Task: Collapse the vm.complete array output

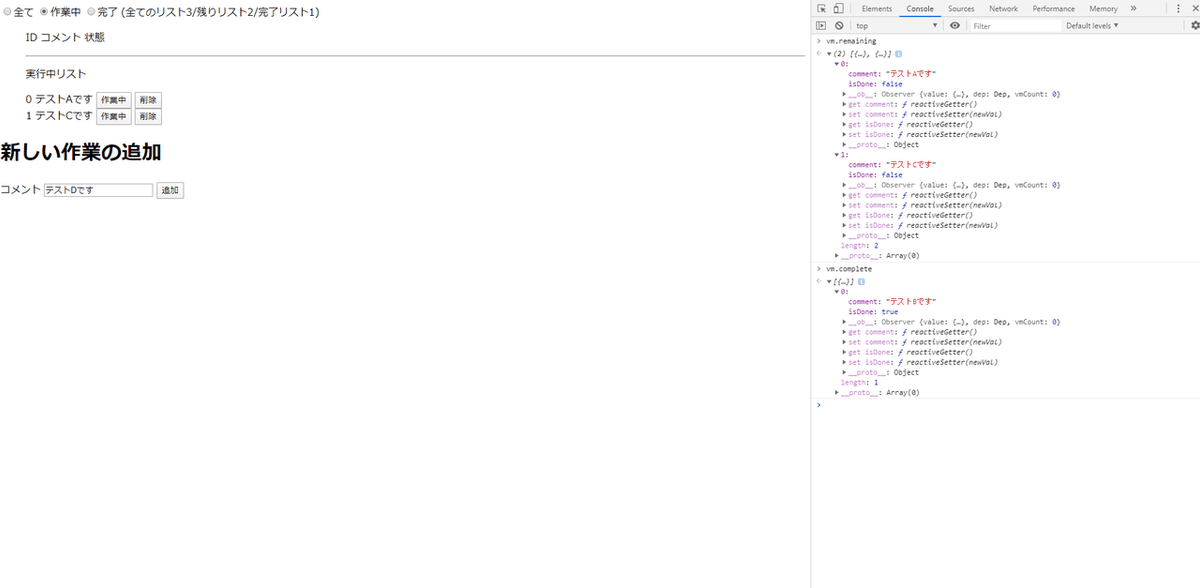Action: coord(829,281)
